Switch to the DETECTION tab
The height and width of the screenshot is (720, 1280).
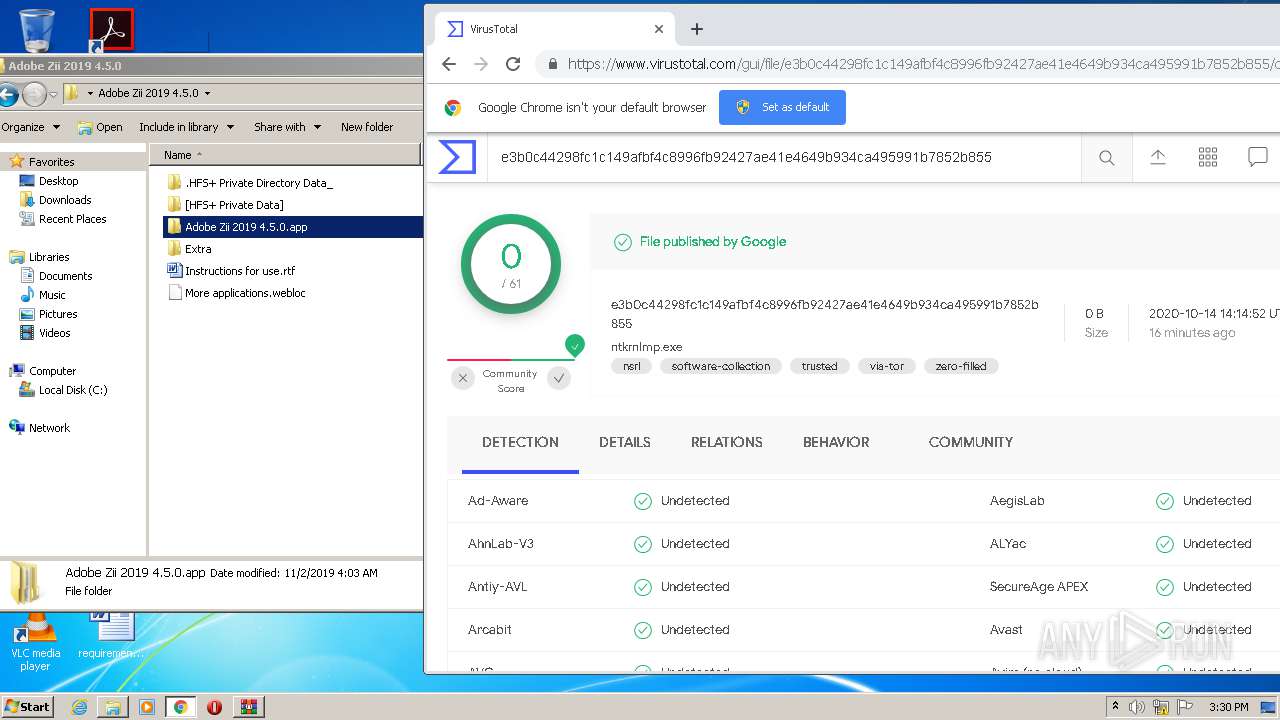pos(520,442)
